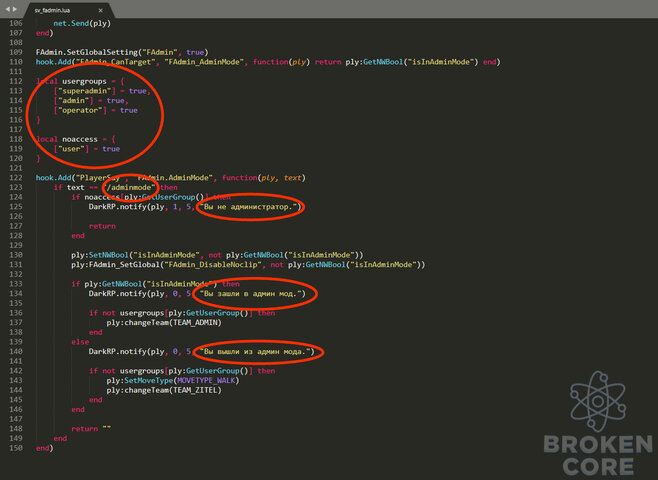Viewport: 658px width, 480px height.
Task: Click the "/adminmode" command string
Action: [x=131, y=188]
